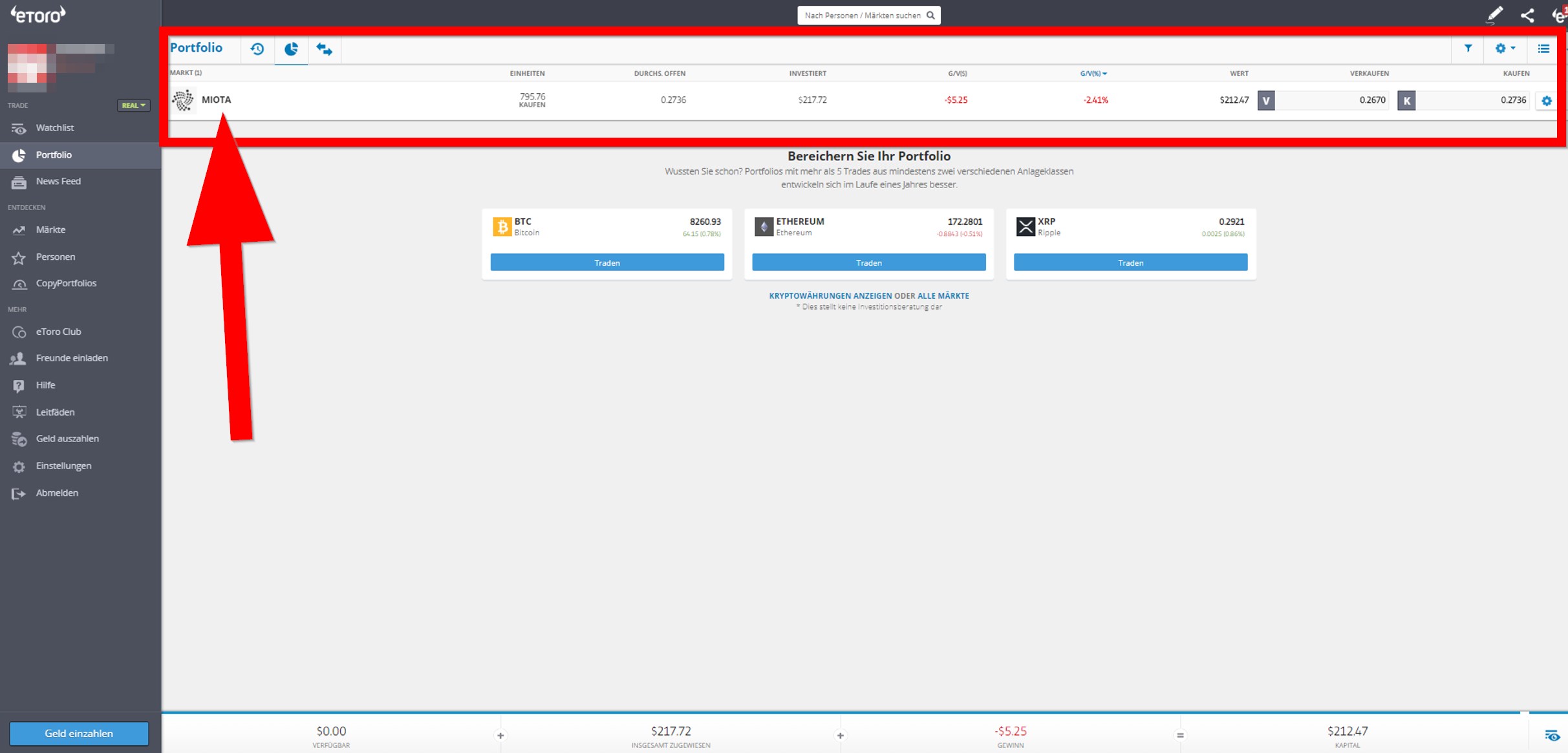Open the MIOTA row gear options
Image resolution: width=1568 pixels, height=753 pixels.
[1546, 101]
